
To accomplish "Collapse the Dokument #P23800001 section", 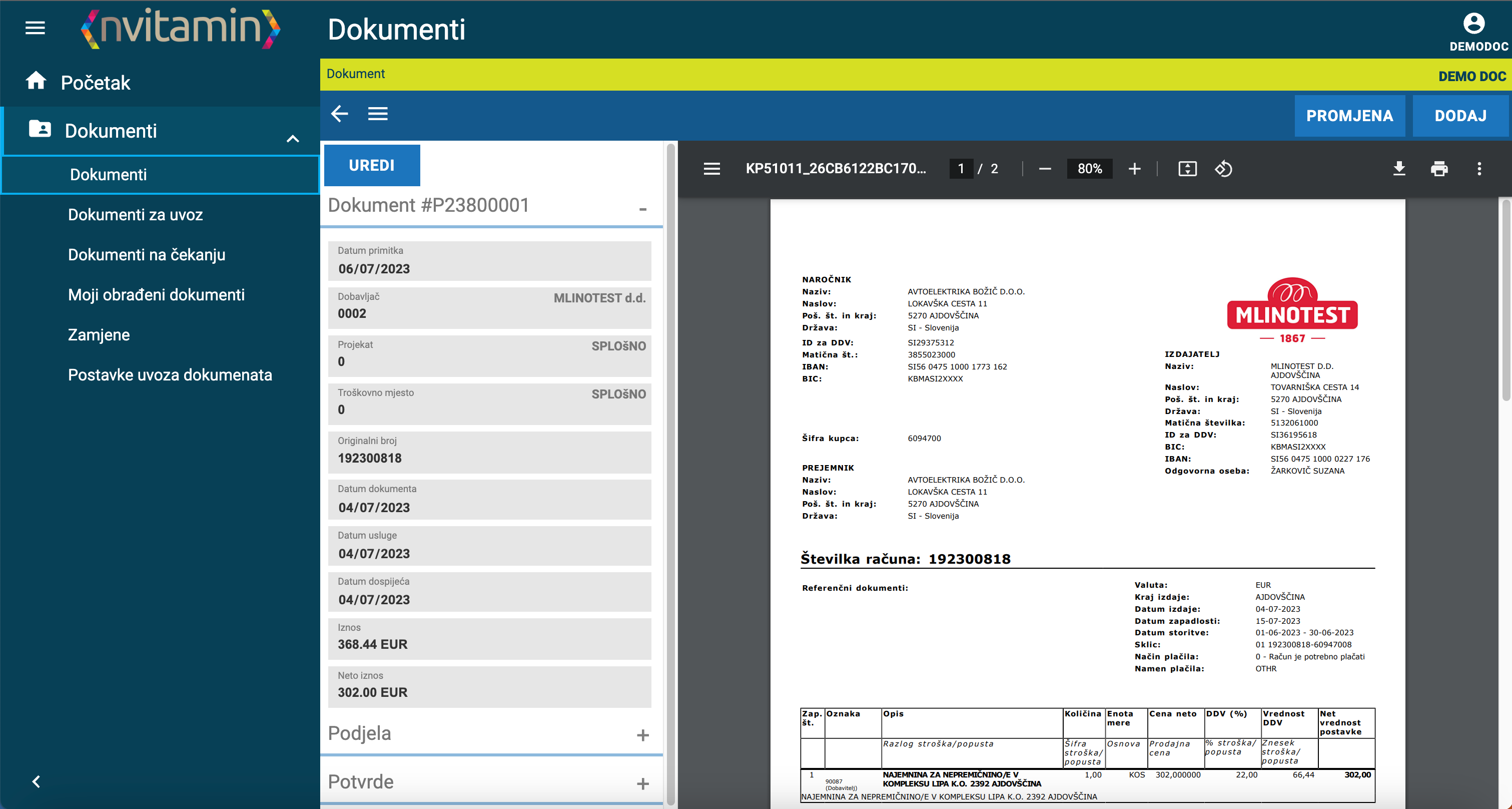I will 643,209.
